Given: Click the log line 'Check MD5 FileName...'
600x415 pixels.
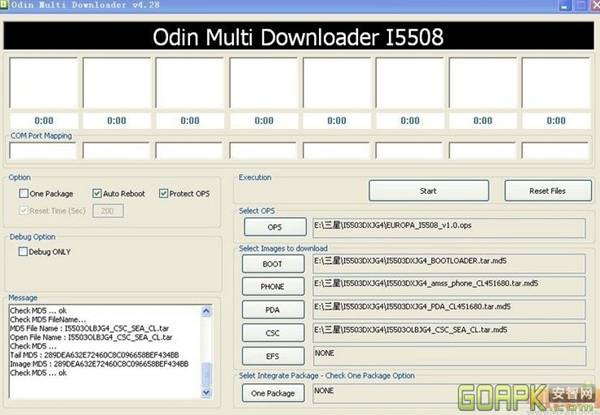Looking at the screenshot, I should [x=48, y=319].
